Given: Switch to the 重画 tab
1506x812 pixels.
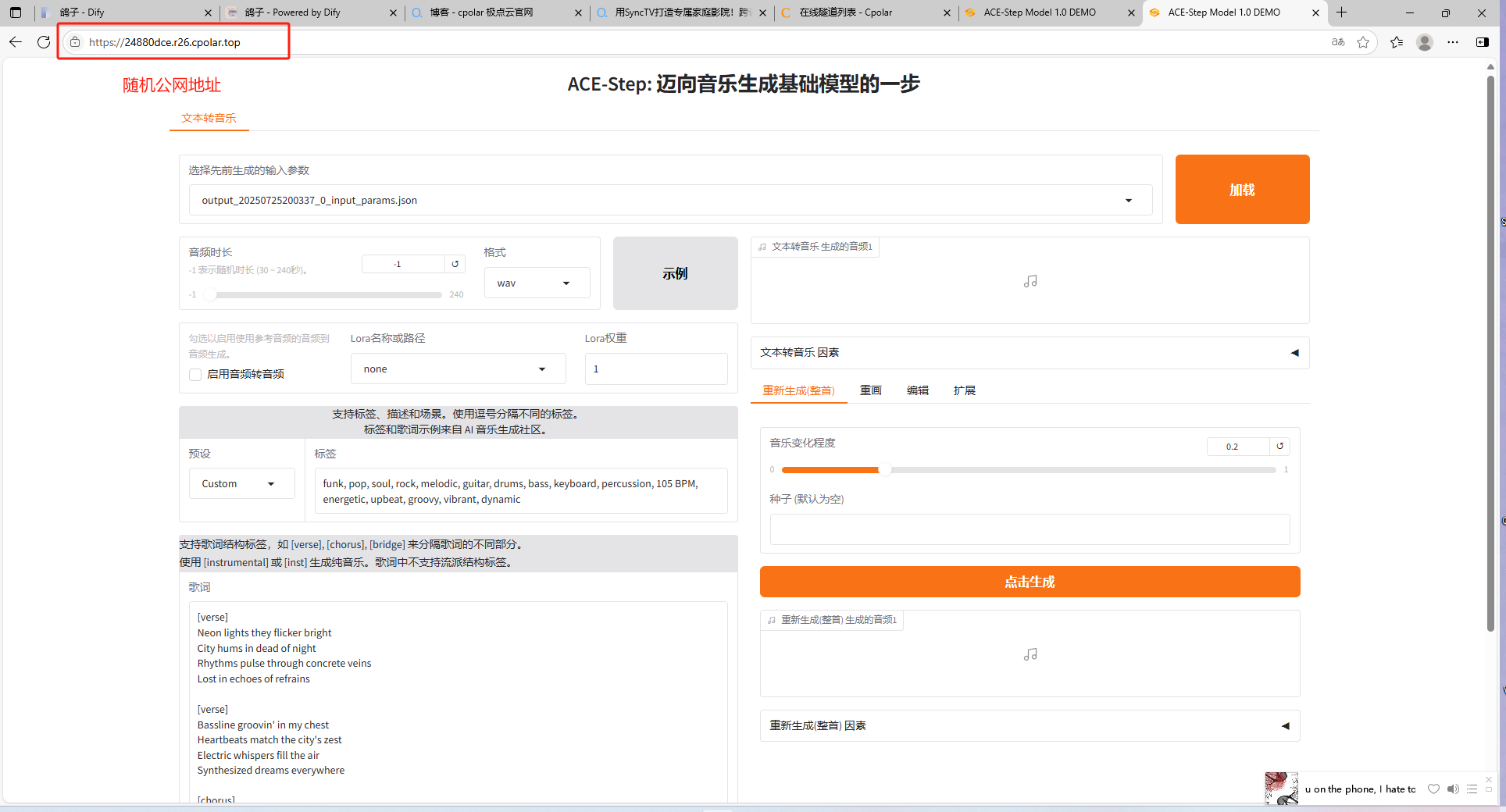Looking at the screenshot, I should (x=870, y=390).
